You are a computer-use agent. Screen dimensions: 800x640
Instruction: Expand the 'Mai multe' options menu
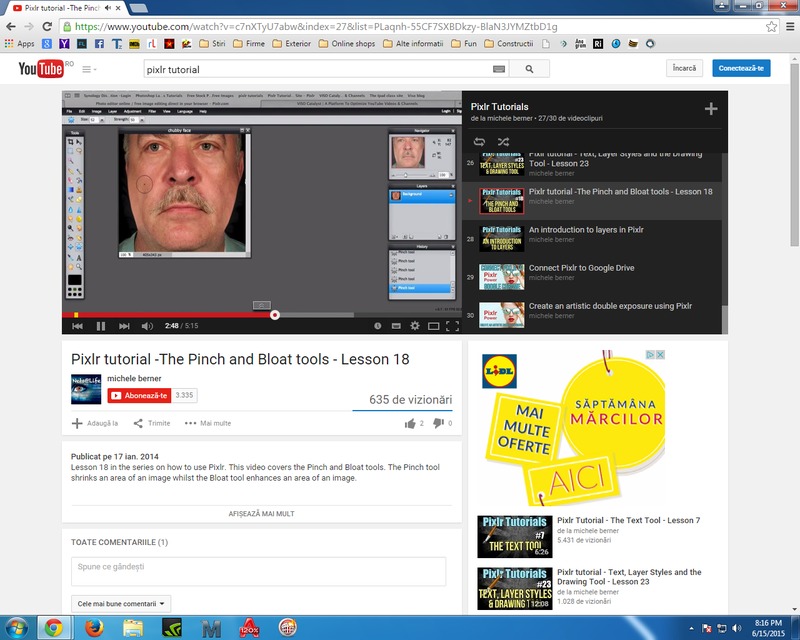208,423
